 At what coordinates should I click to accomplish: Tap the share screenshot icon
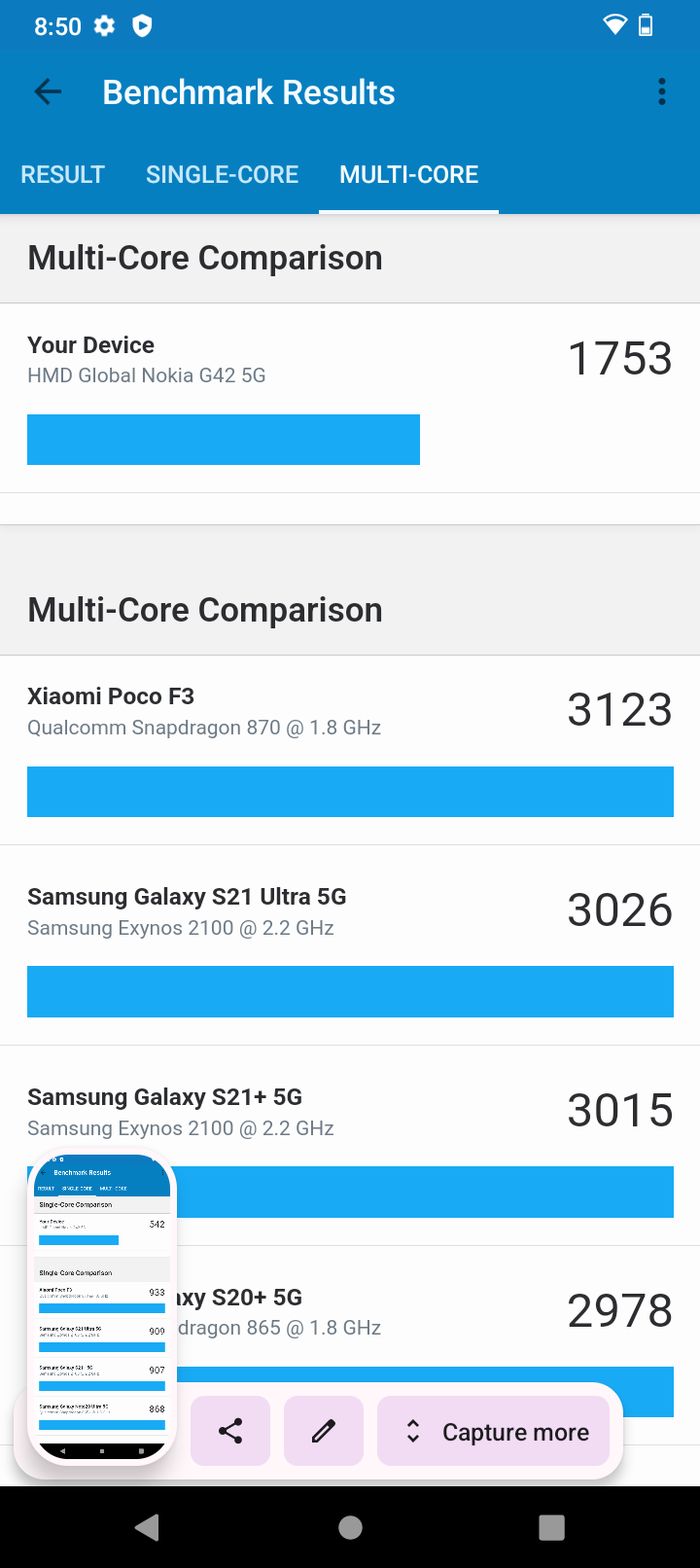click(230, 1431)
